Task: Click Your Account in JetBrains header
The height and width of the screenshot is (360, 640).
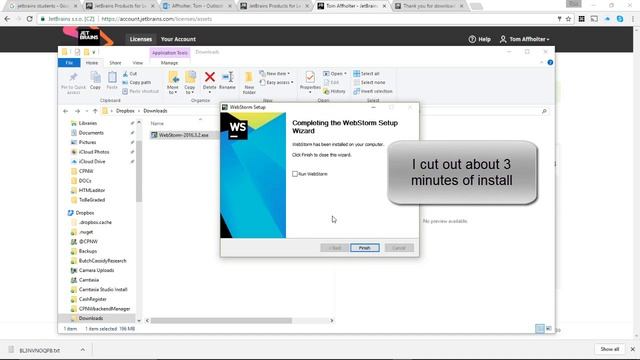Action: click(178, 39)
